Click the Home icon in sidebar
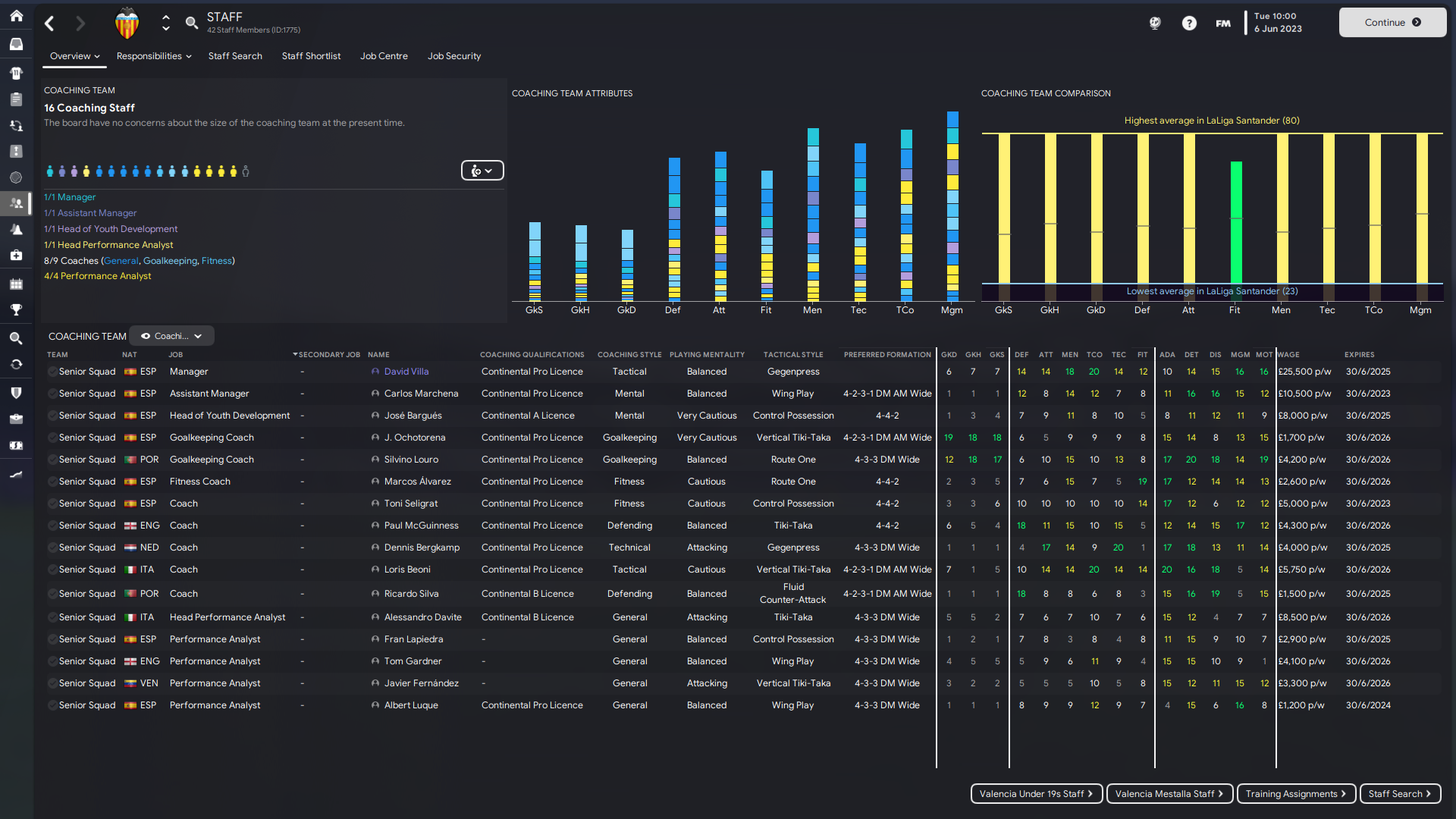This screenshot has width=1456, height=819. [x=16, y=16]
